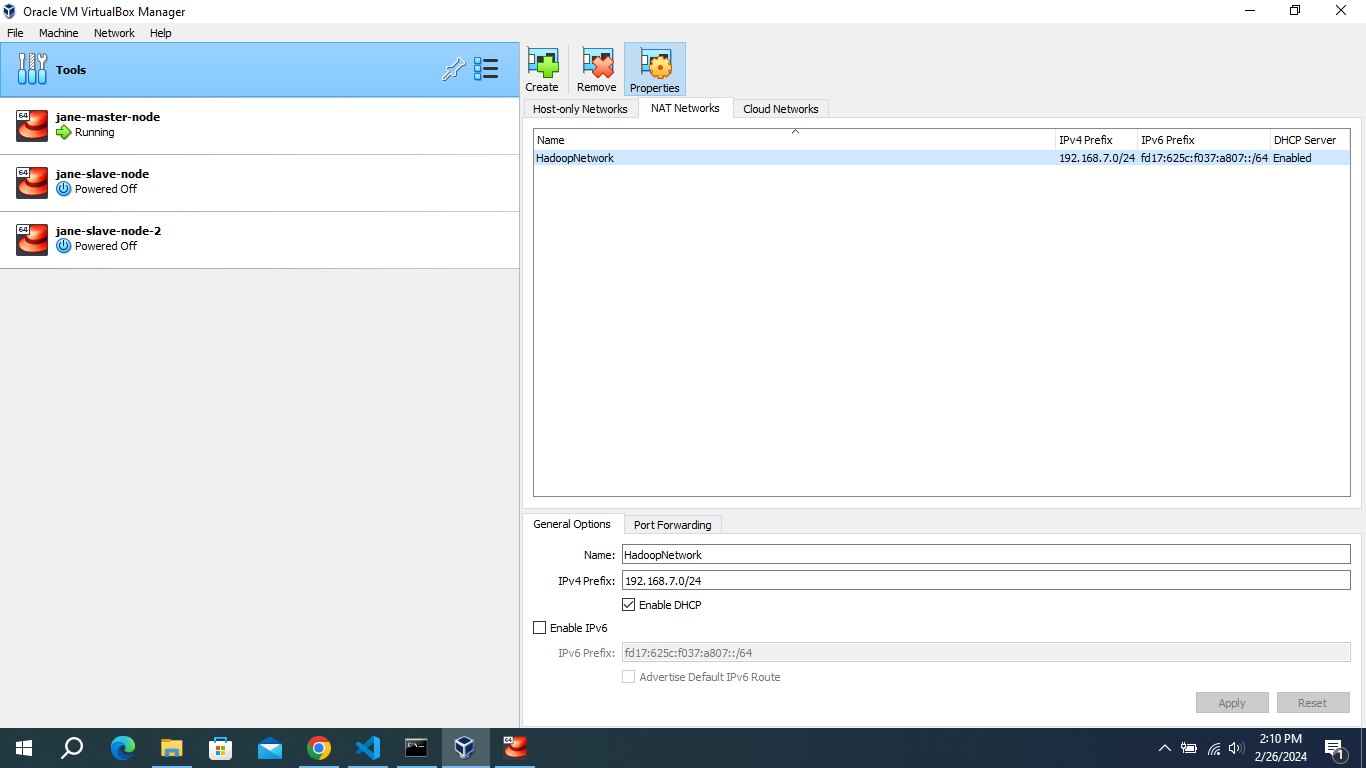Check the Enable IPv6 checkbox
Screen dimensions: 1366x768
(x=540, y=628)
